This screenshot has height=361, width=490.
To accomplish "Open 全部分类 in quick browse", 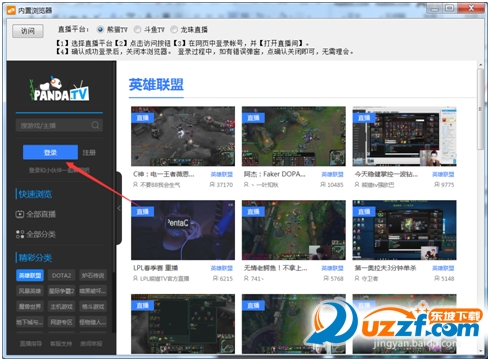I will (x=36, y=234).
